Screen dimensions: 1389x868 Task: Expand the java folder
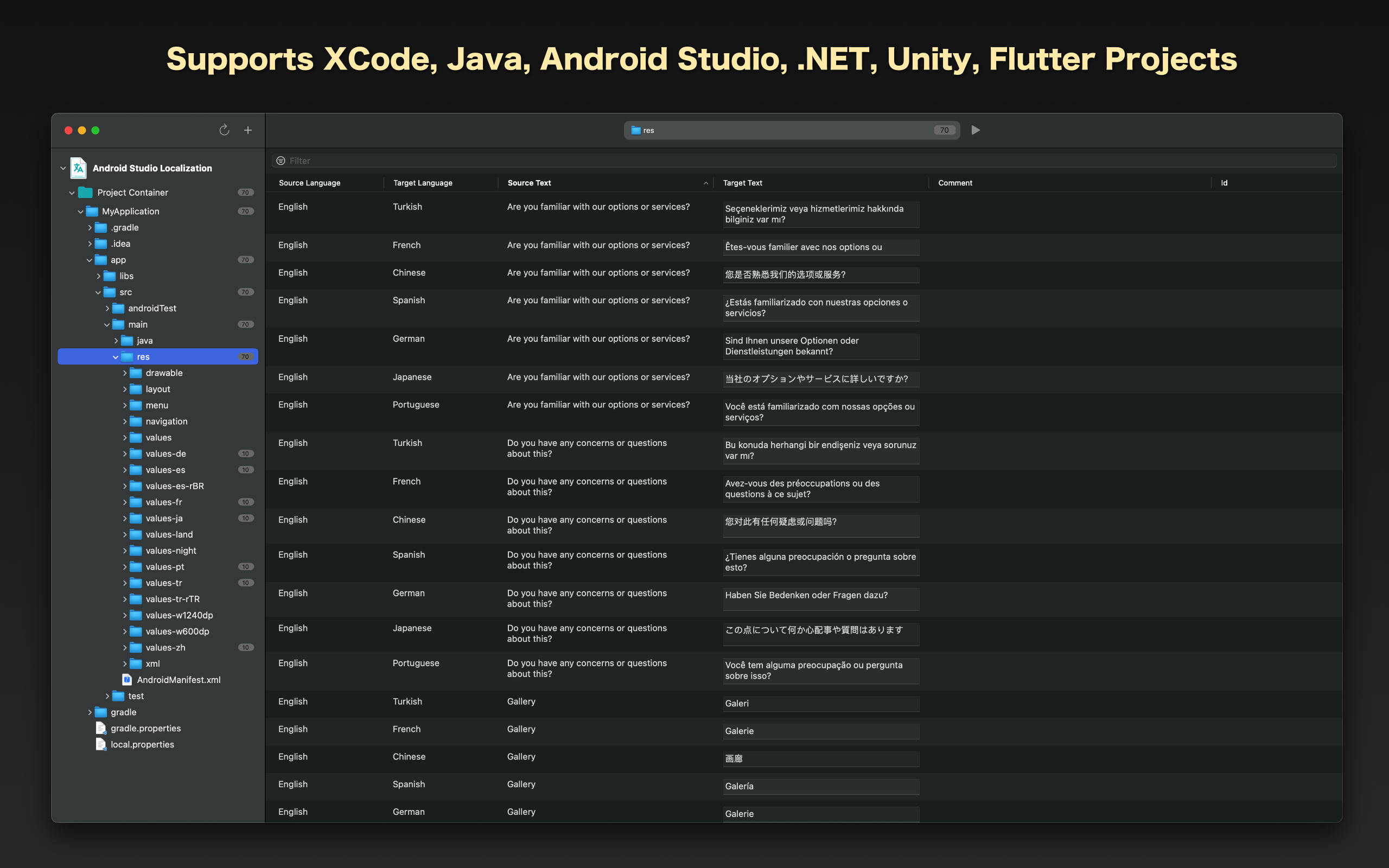116,341
